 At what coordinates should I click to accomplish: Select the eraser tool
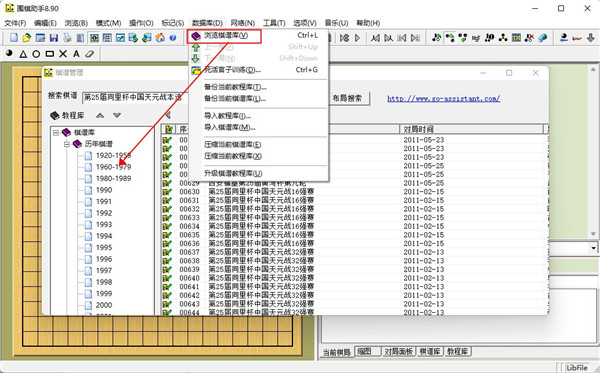[89, 54]
